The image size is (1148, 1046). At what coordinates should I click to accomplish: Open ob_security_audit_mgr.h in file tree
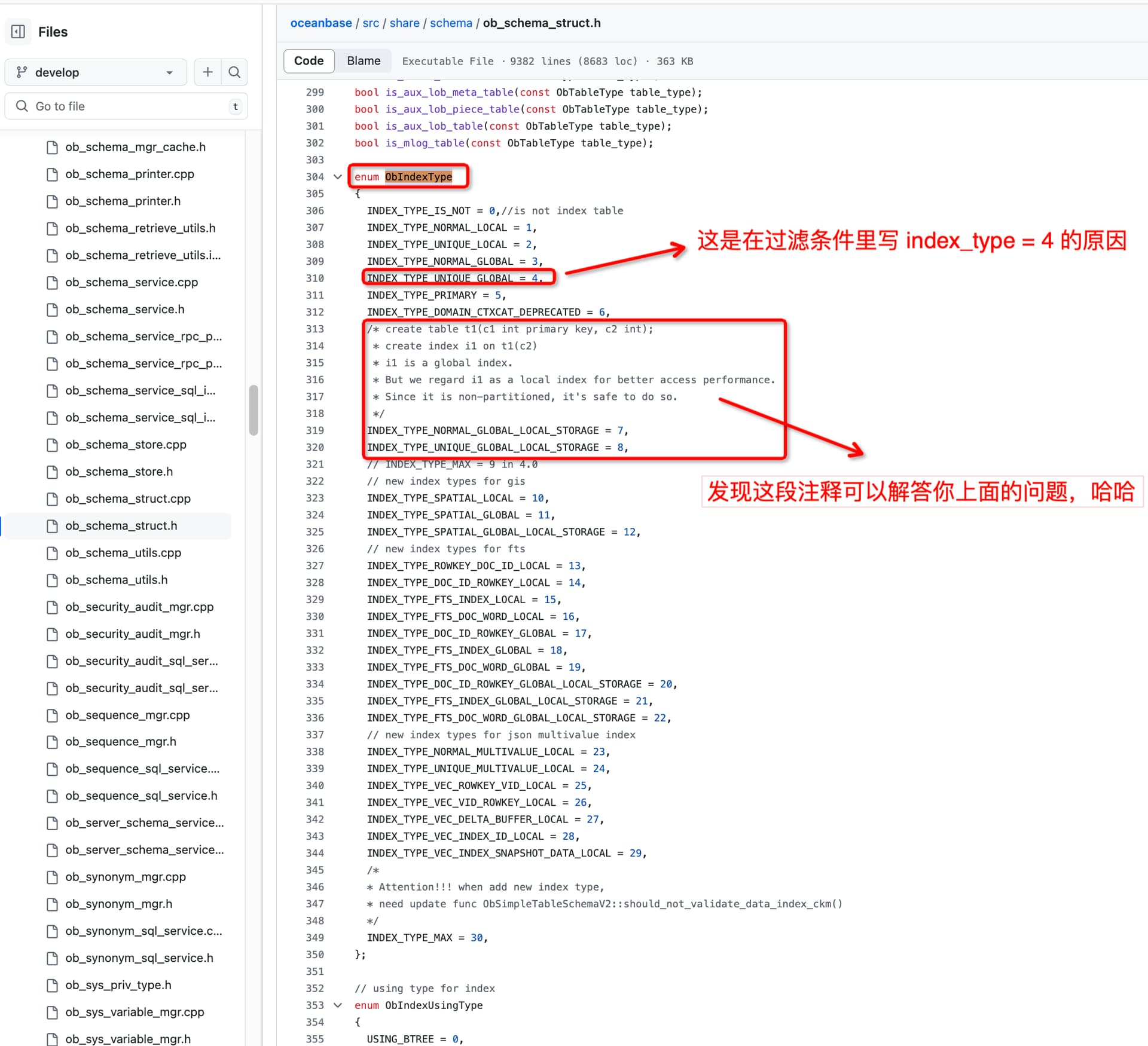(132, 634)
